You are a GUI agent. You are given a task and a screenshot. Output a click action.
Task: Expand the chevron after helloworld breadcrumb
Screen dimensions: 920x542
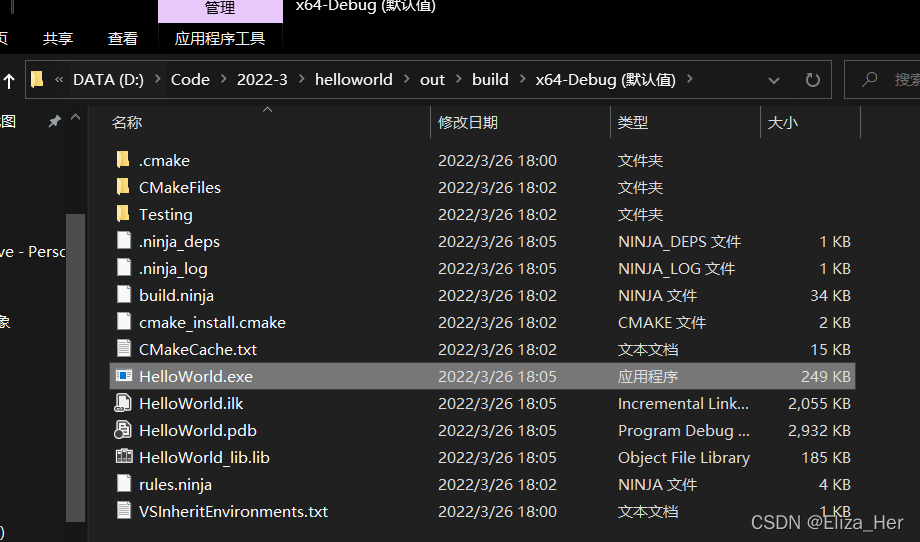(x=406, y=80)
